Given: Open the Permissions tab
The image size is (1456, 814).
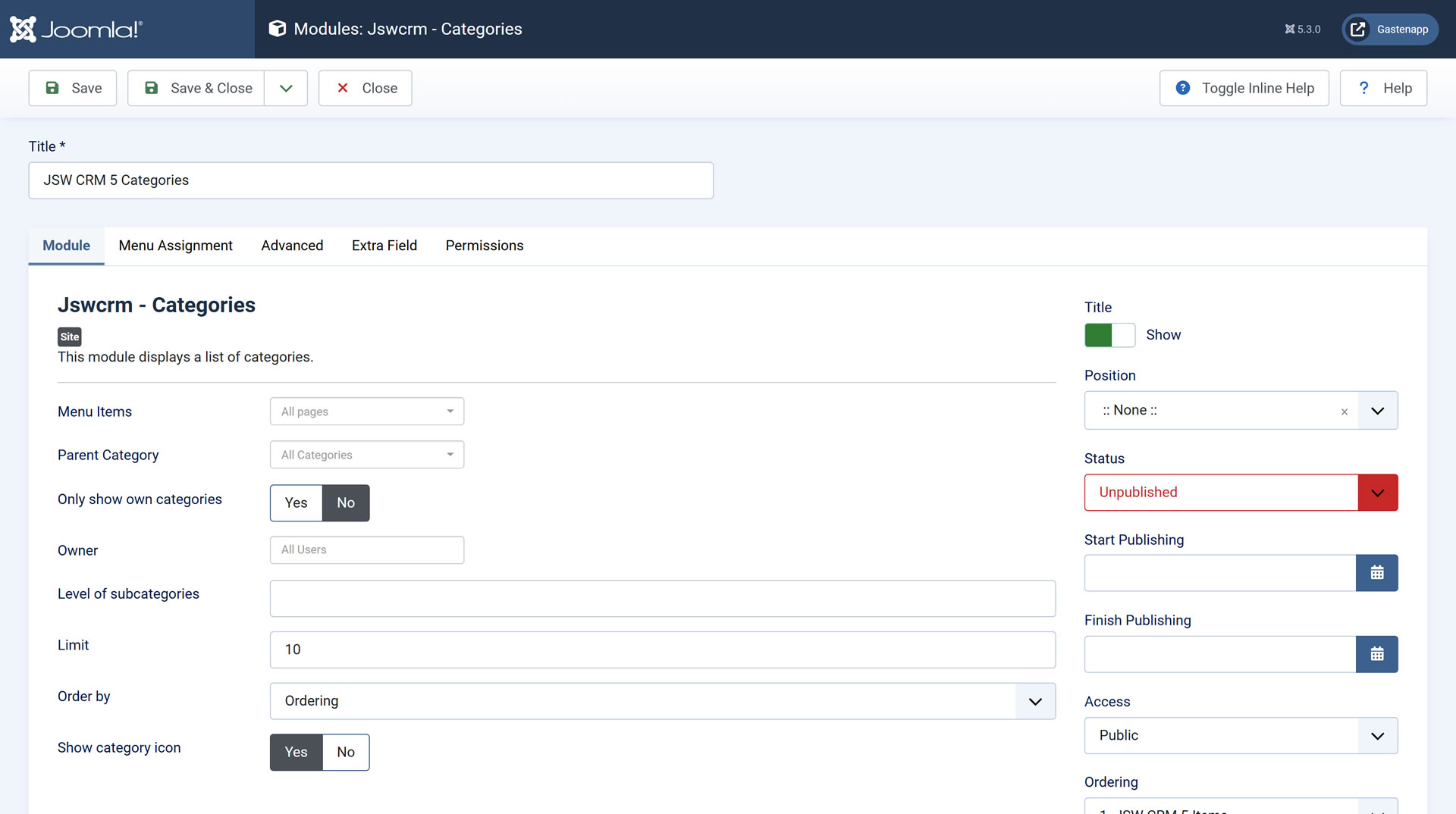Looking at the screenshot, I should pyautogui.click(x=484, y=246).
